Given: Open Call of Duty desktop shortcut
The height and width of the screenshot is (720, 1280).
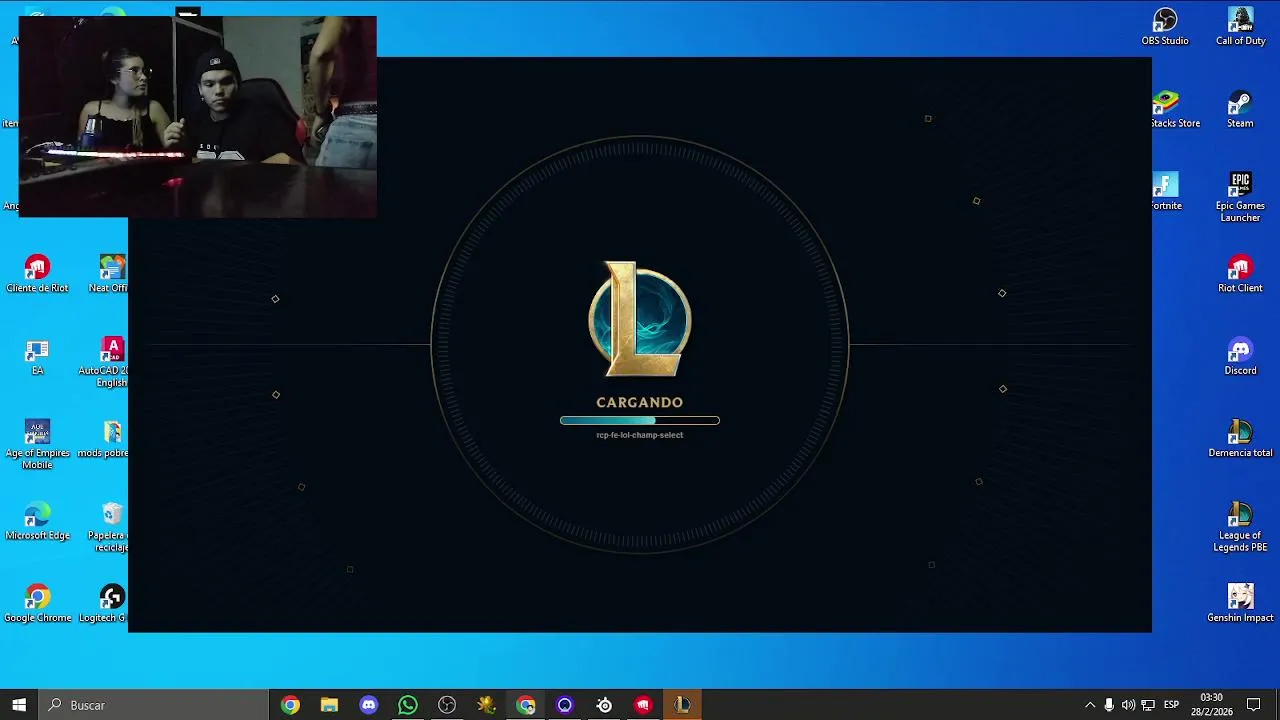Looking at the screenshot, I should click(x=1240, y=27).
